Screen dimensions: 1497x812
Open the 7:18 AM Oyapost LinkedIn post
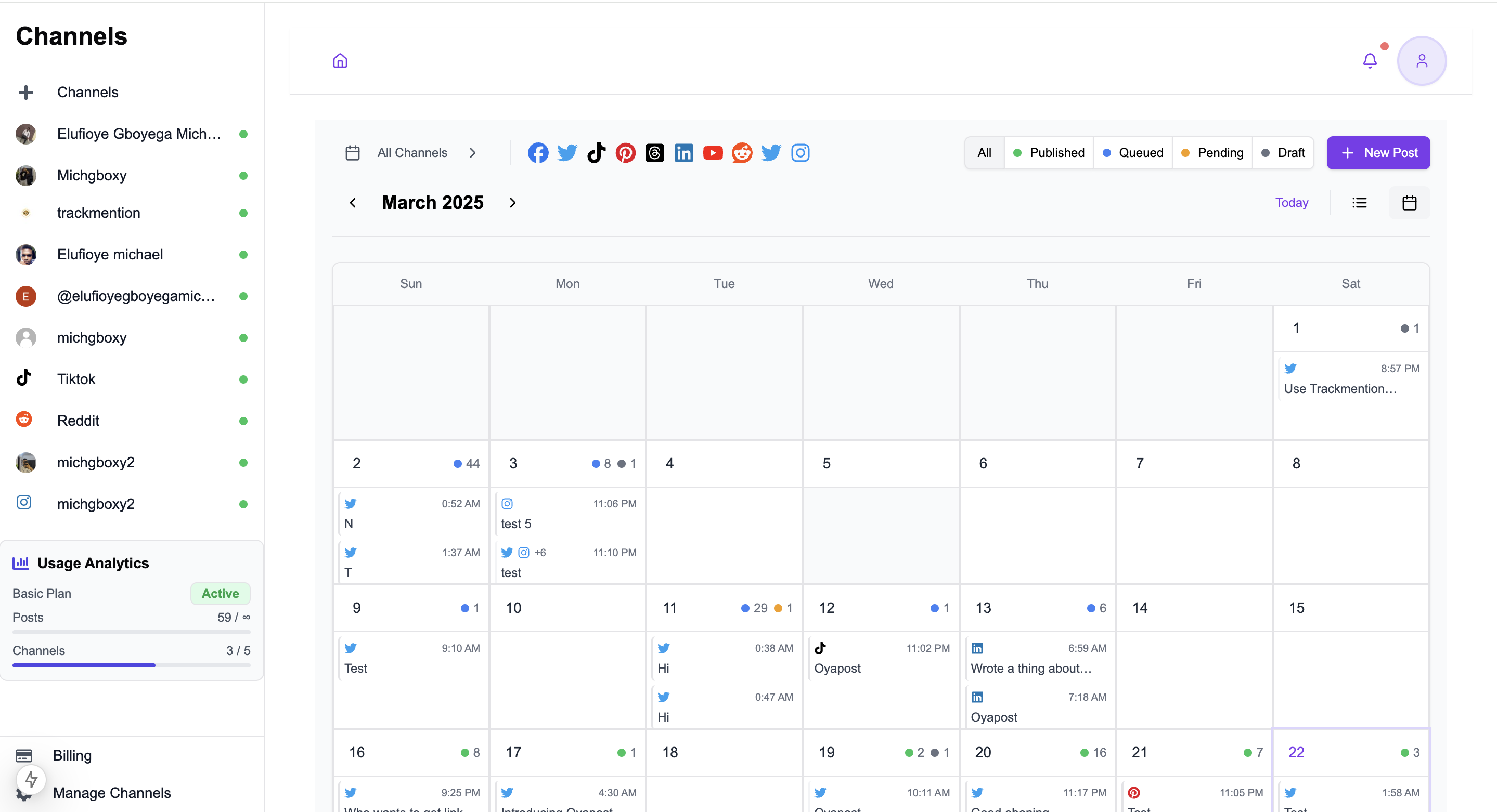(x=1038, y=707)
